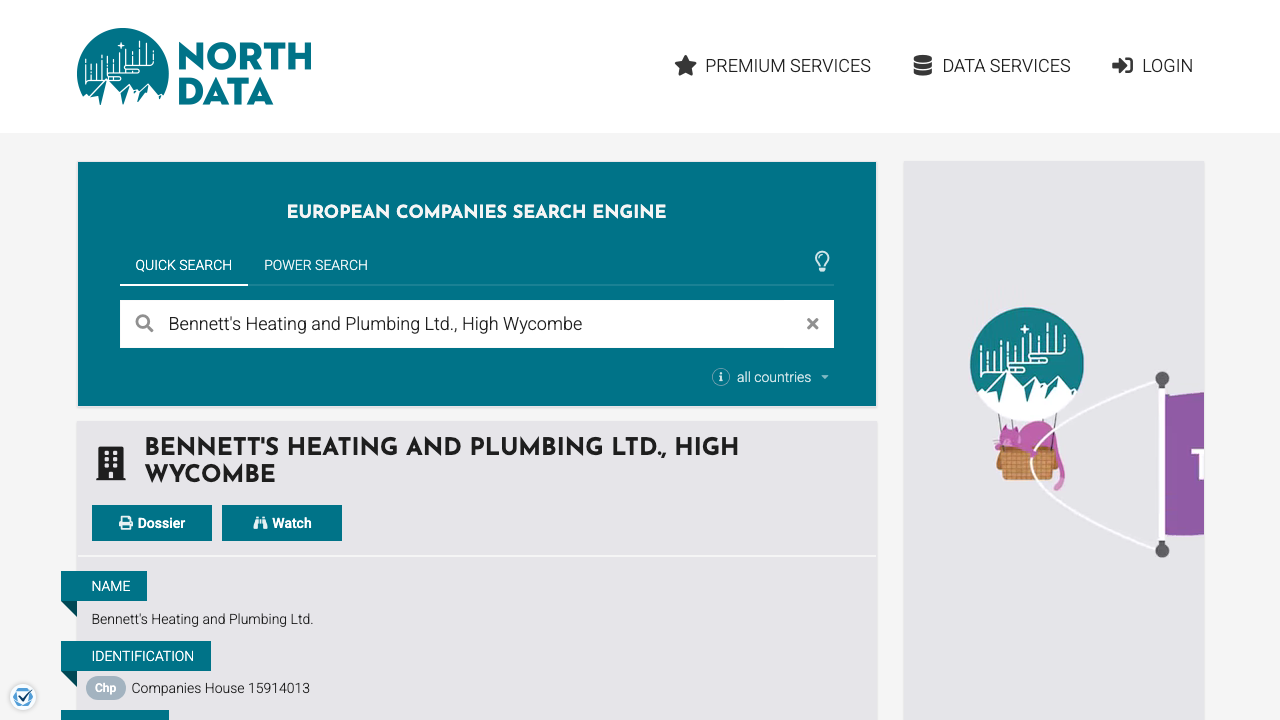Open the info icon next to all countries
The width and height of the screenshot is (1280, 720).
tap(720, 377)
